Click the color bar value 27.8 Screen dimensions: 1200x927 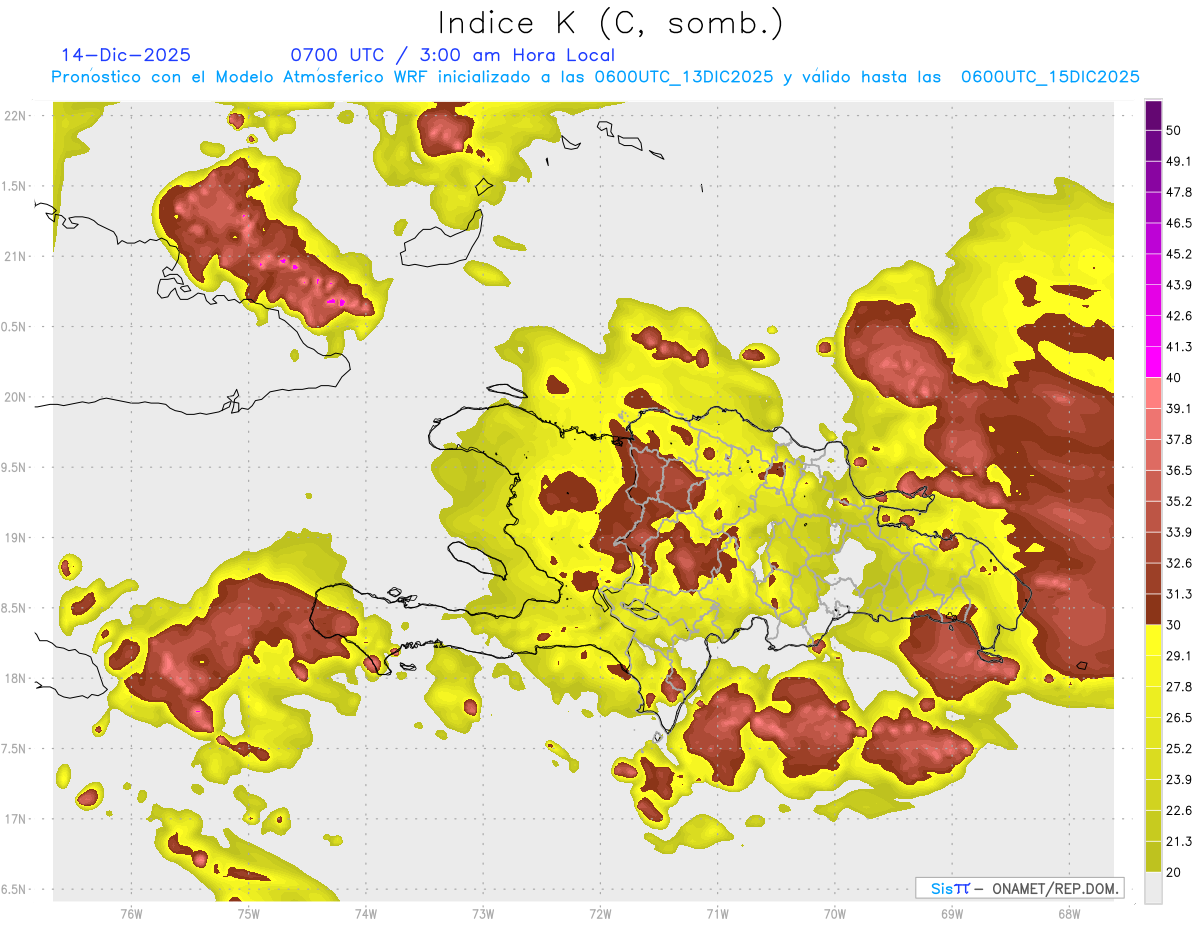1179,686
